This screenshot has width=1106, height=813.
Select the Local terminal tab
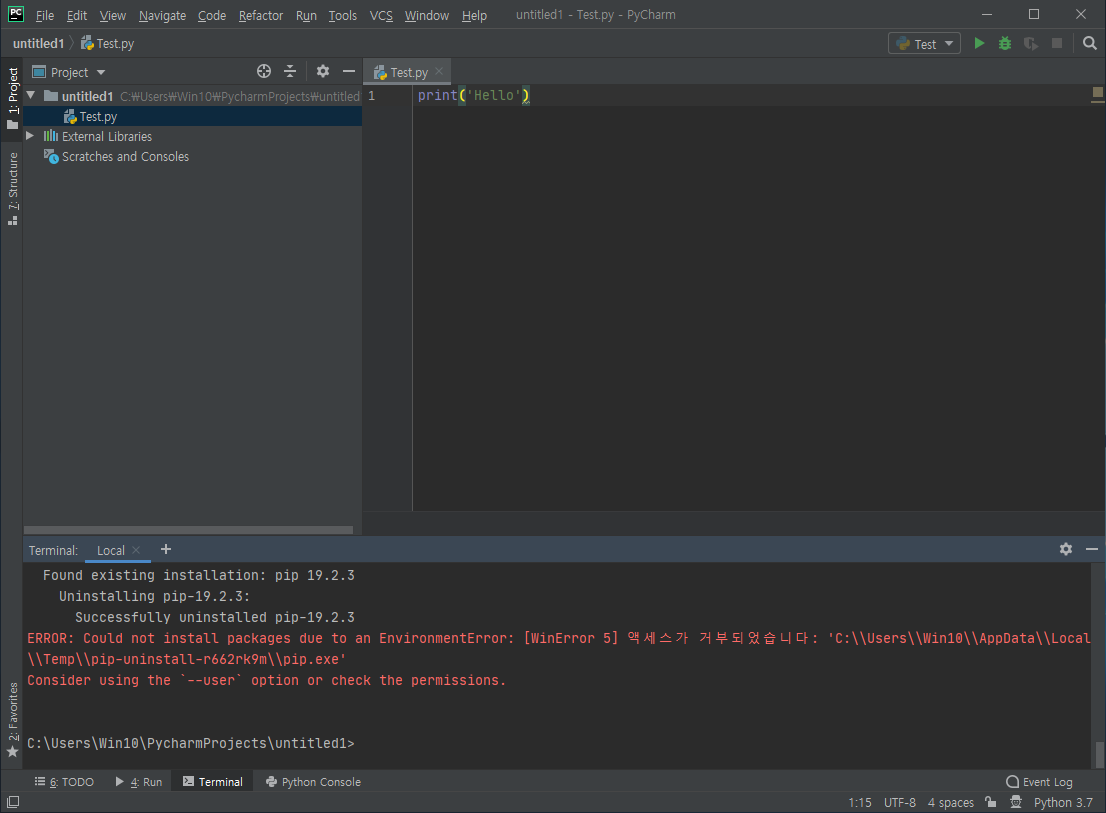click(x=111, y=550)
